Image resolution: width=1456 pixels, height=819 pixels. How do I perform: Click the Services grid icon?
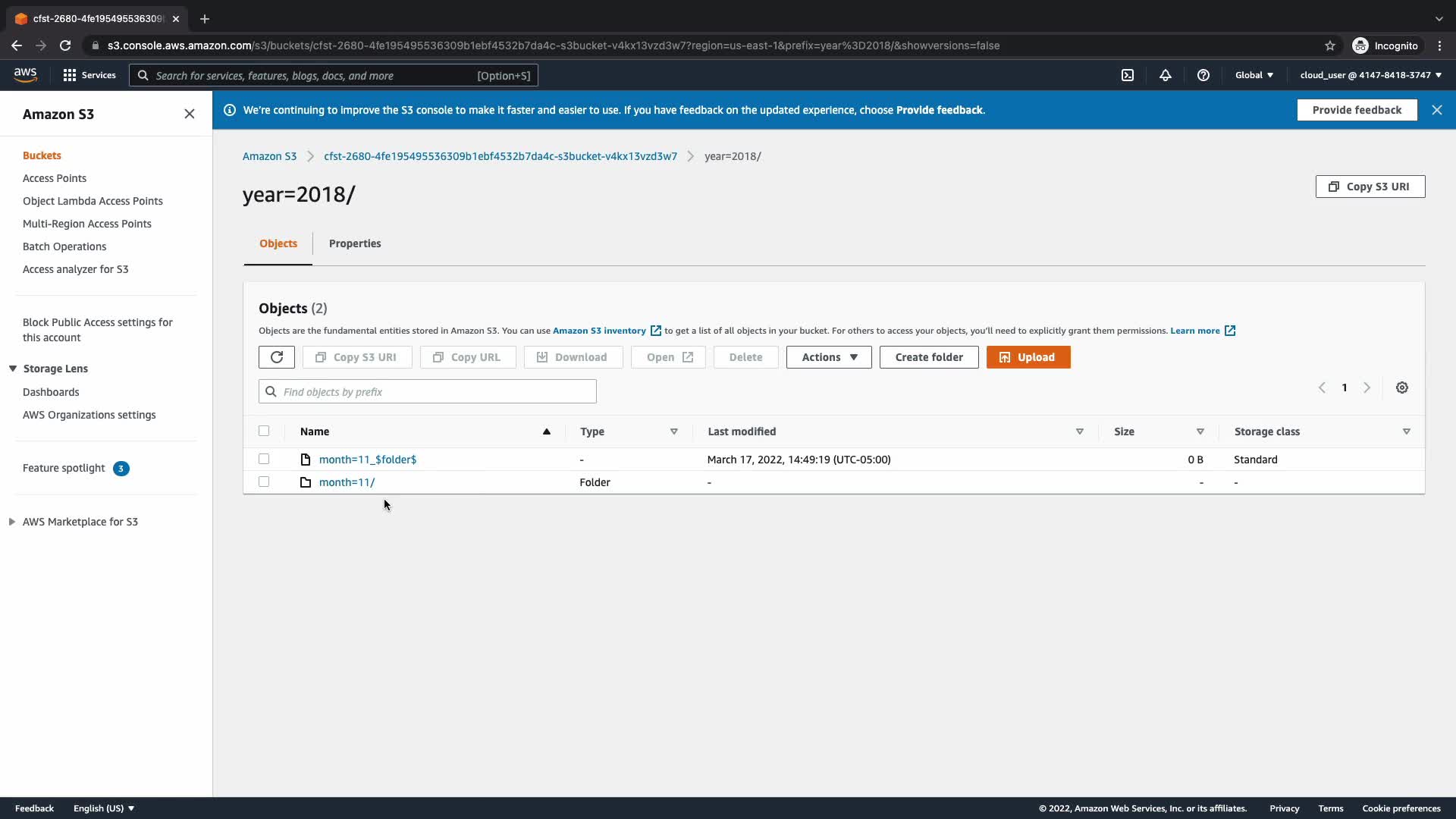coord(70,75)
